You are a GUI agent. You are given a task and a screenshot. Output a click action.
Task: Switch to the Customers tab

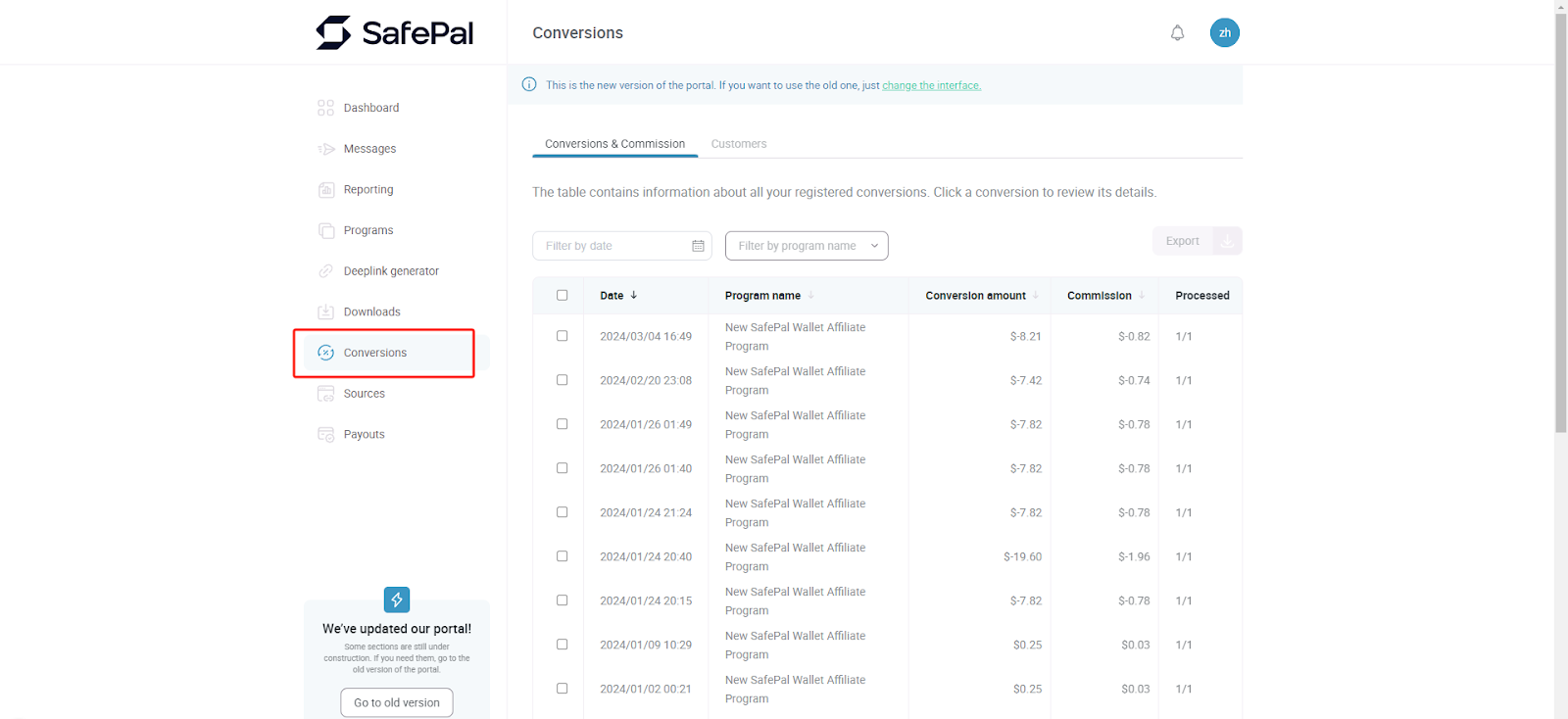coord(739,144)
